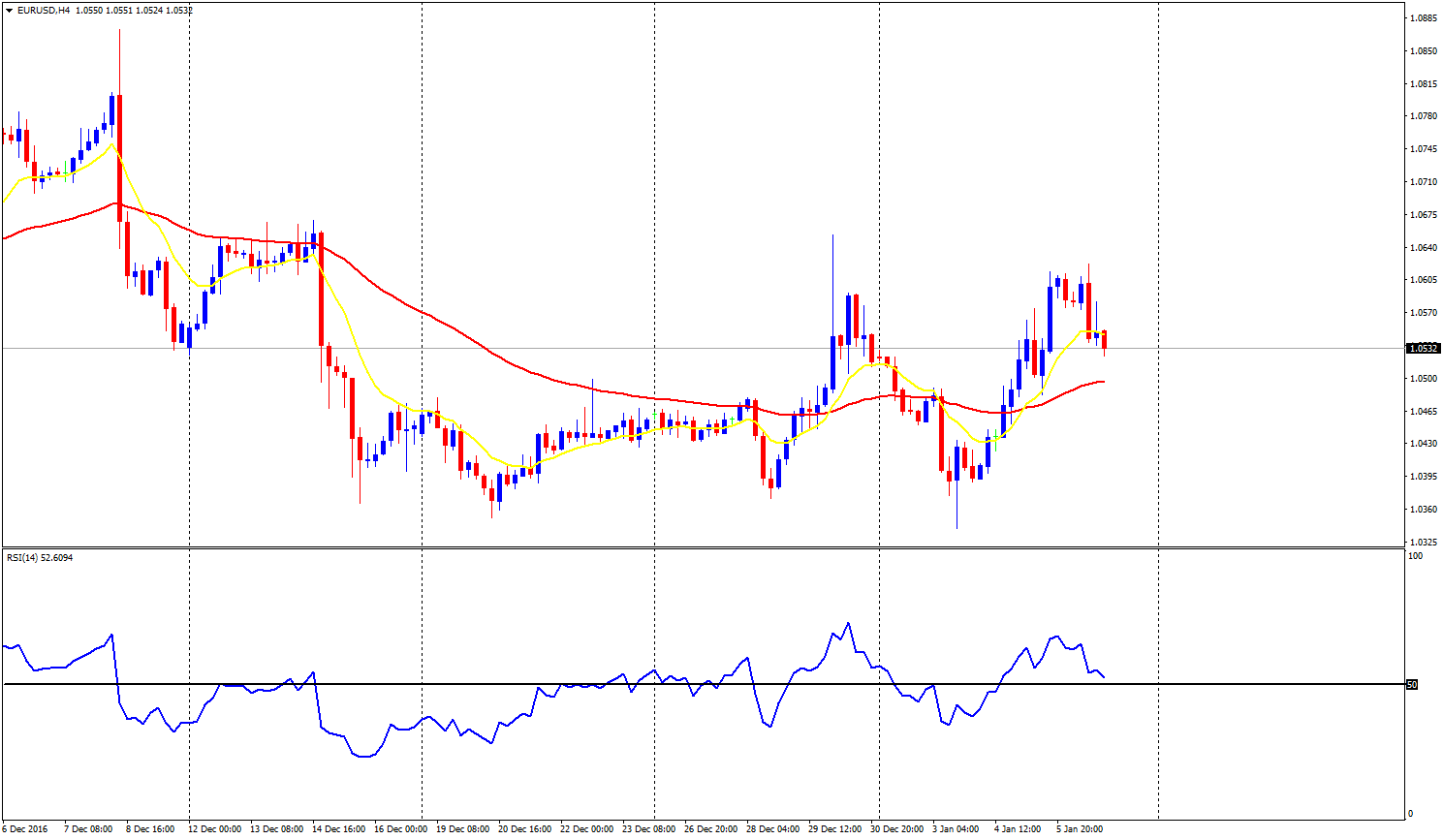Select the time label 5 Jan 20:00

click(1081, 829)
